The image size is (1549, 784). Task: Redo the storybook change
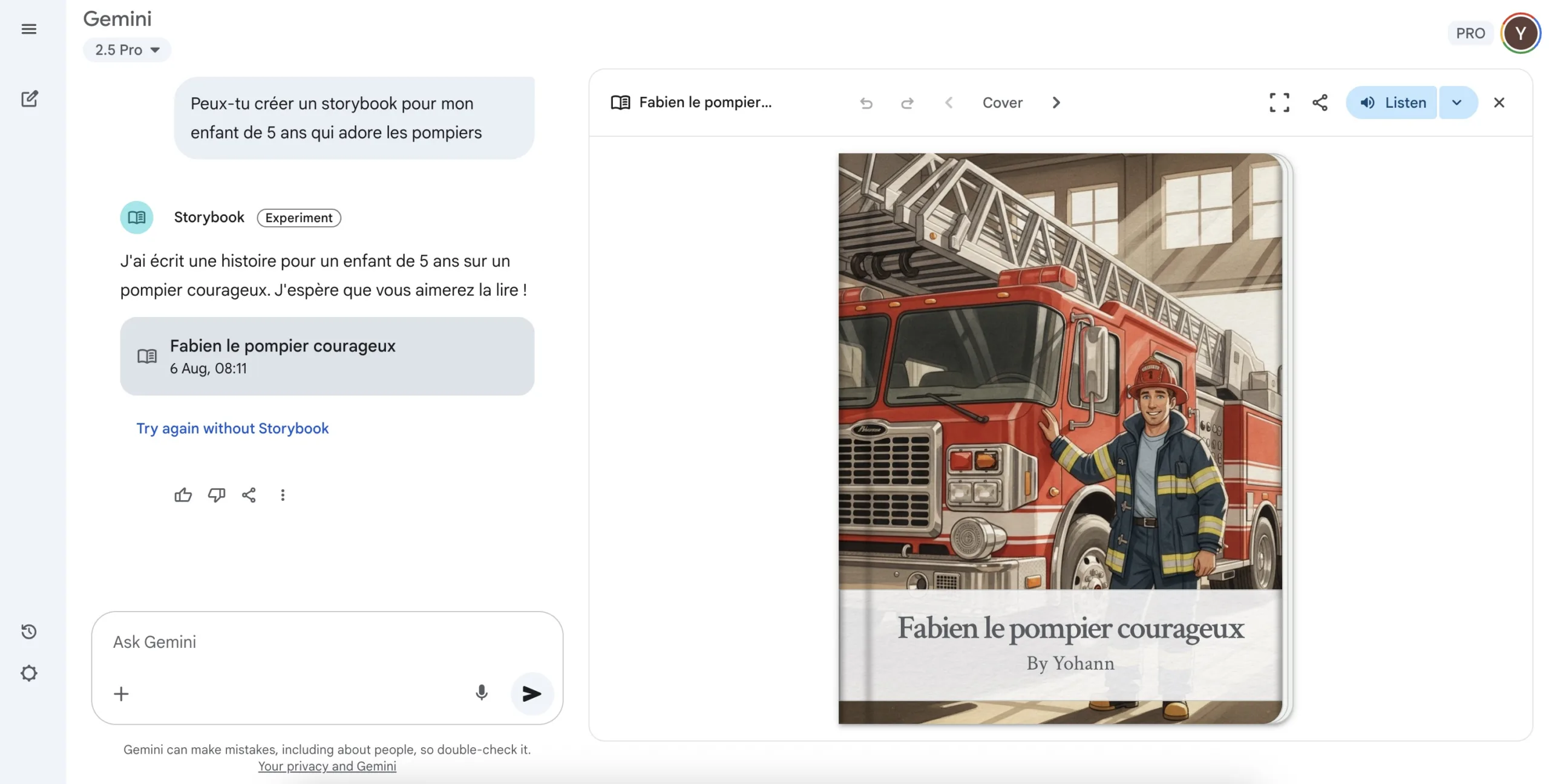907,103
